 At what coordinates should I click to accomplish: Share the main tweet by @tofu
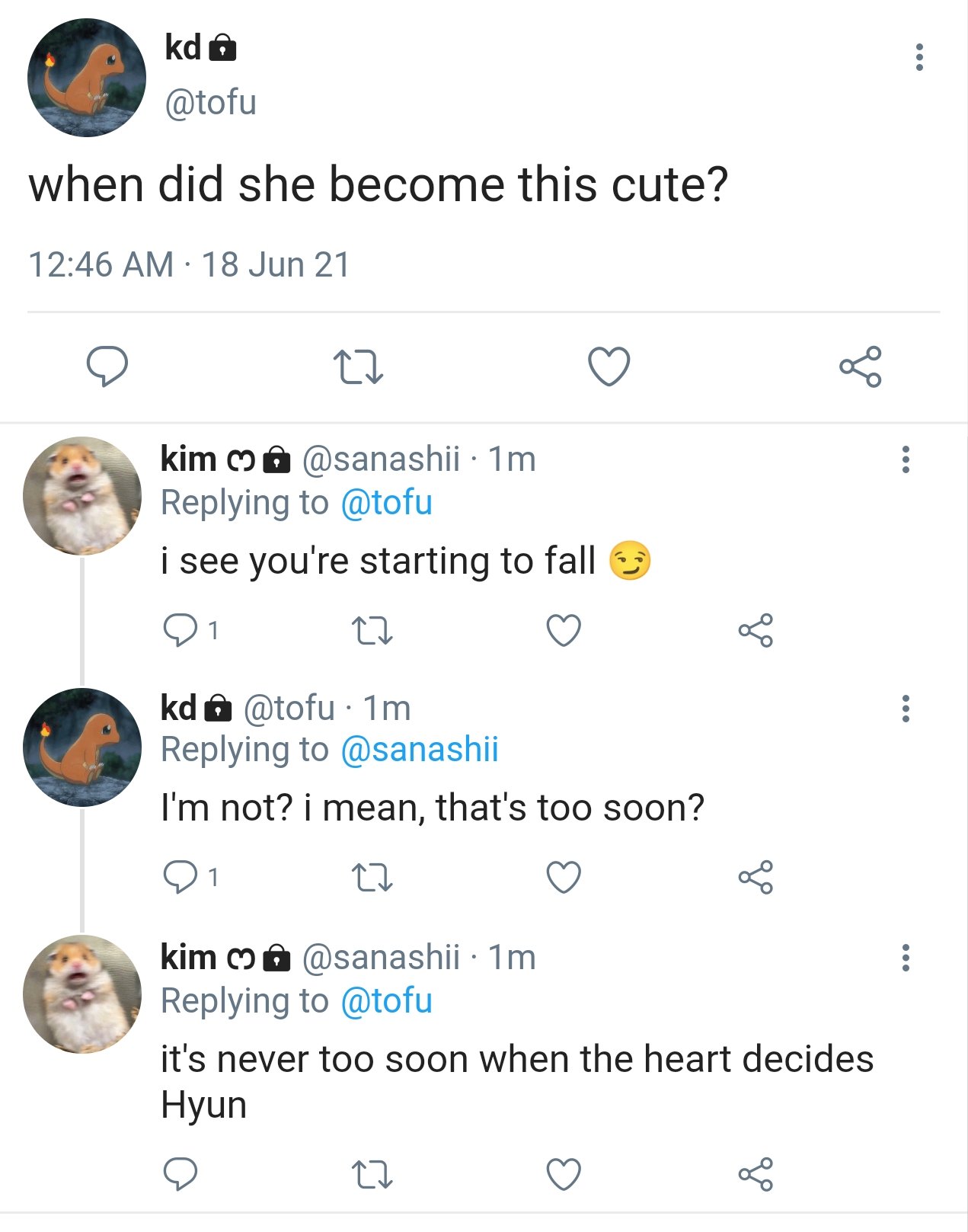click(x=861, y=366)
